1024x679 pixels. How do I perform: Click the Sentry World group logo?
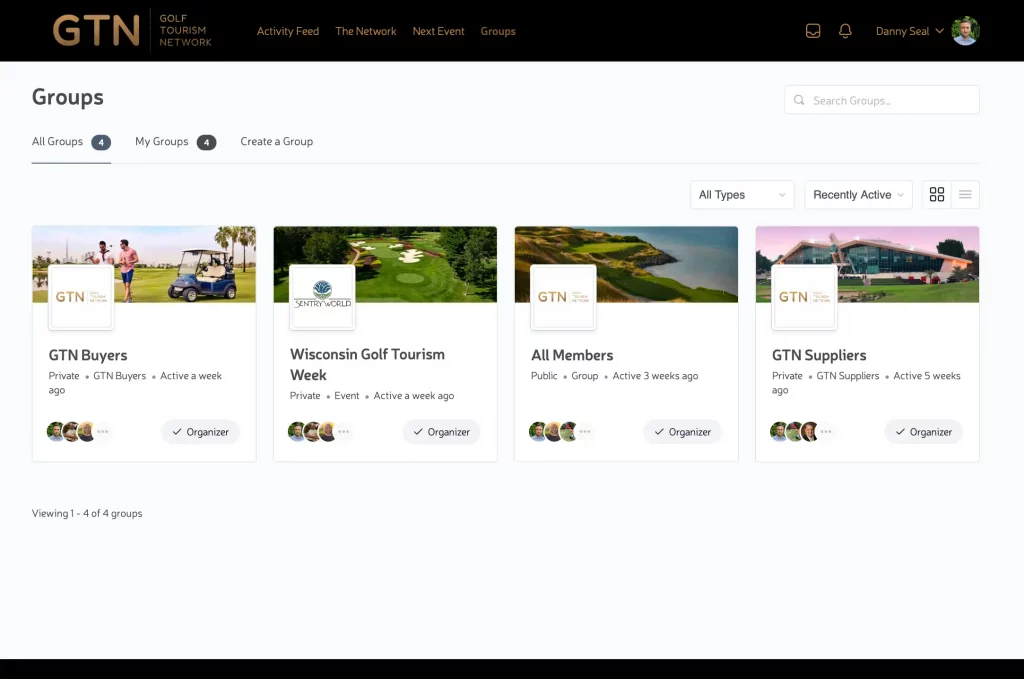click(x=322, y=297)
